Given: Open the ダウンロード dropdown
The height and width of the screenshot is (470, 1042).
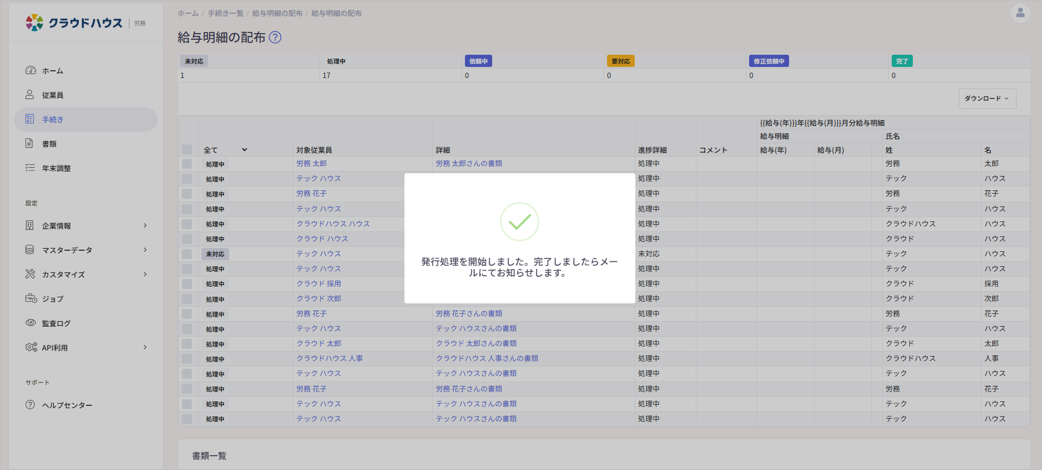Looking at the screenshot, I should [x=987, y=98].
